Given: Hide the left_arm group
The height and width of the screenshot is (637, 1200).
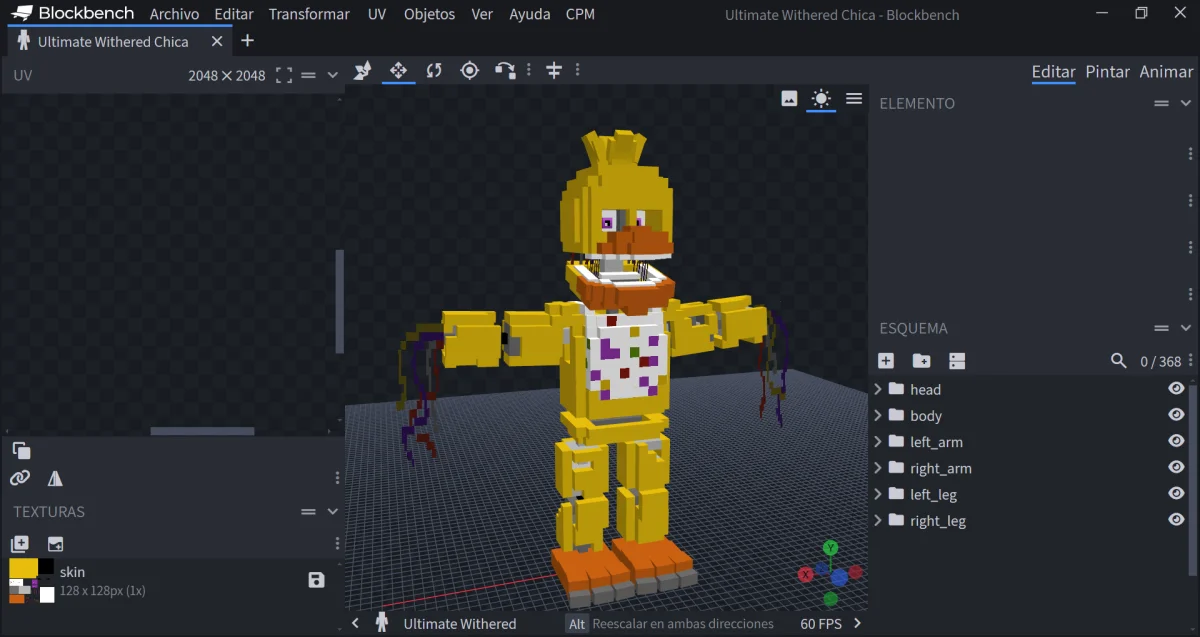Looking at the screenshot, I should 1176,441.
